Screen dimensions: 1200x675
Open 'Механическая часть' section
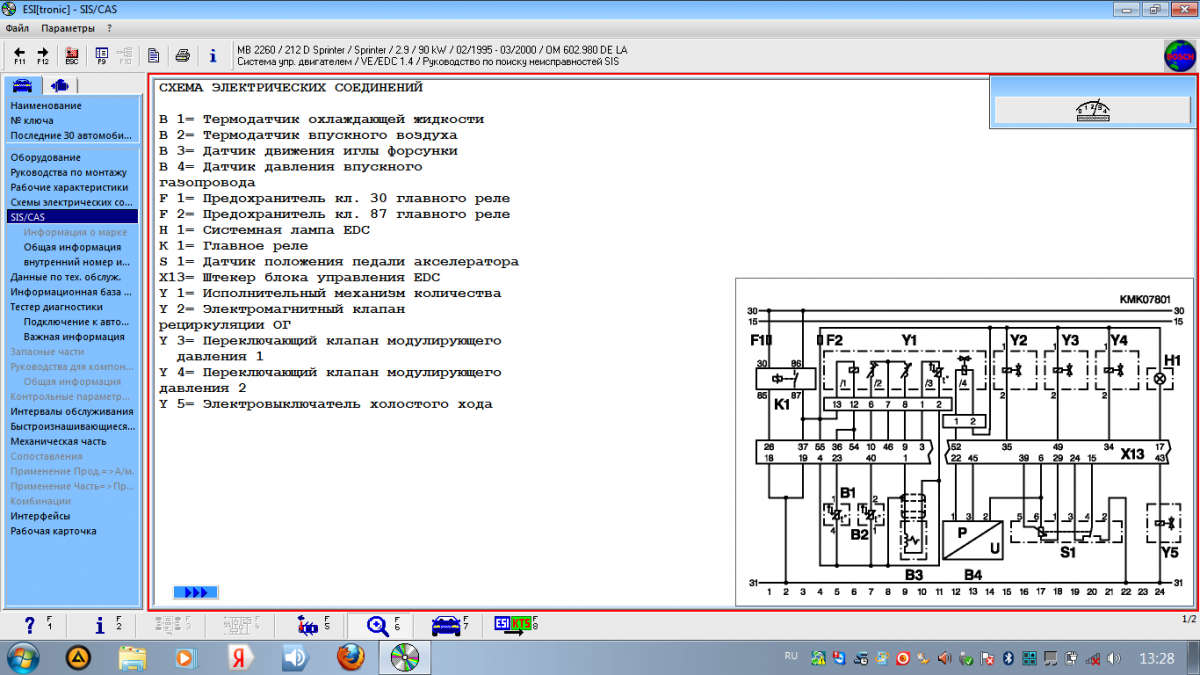tap(58, 441)
